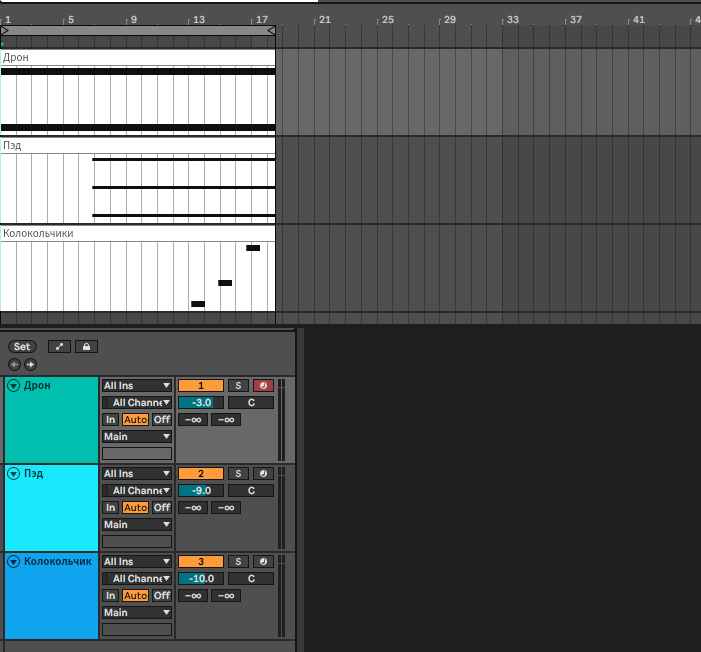Viewport: 701px width, 652px height.
Task: Solo the Пэд track
Action: tap(238, 474)
